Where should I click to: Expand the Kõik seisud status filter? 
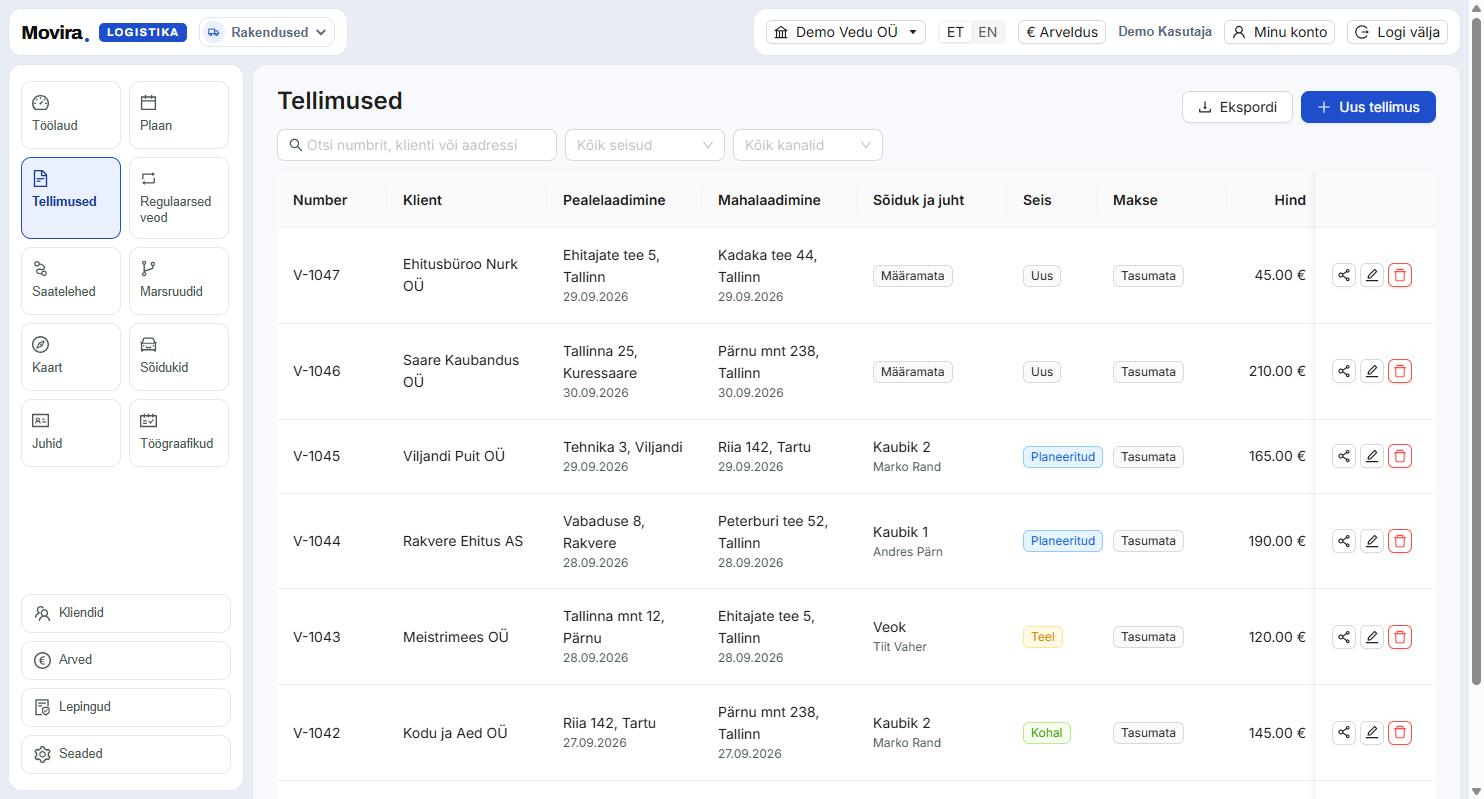(645, 145)
